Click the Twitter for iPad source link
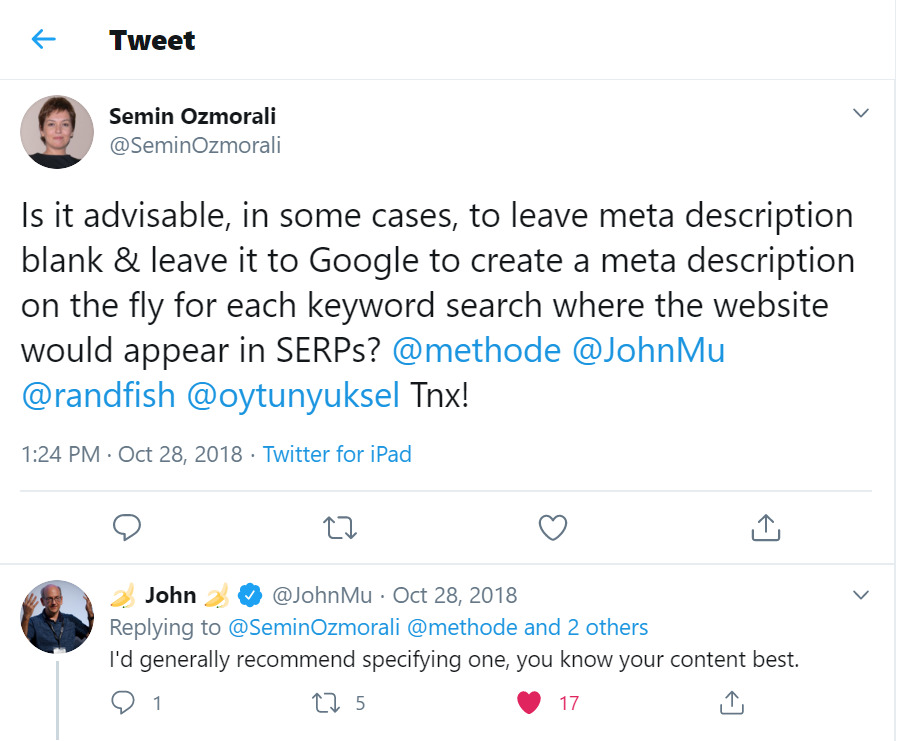900x741 pixels. pos(337,454)
